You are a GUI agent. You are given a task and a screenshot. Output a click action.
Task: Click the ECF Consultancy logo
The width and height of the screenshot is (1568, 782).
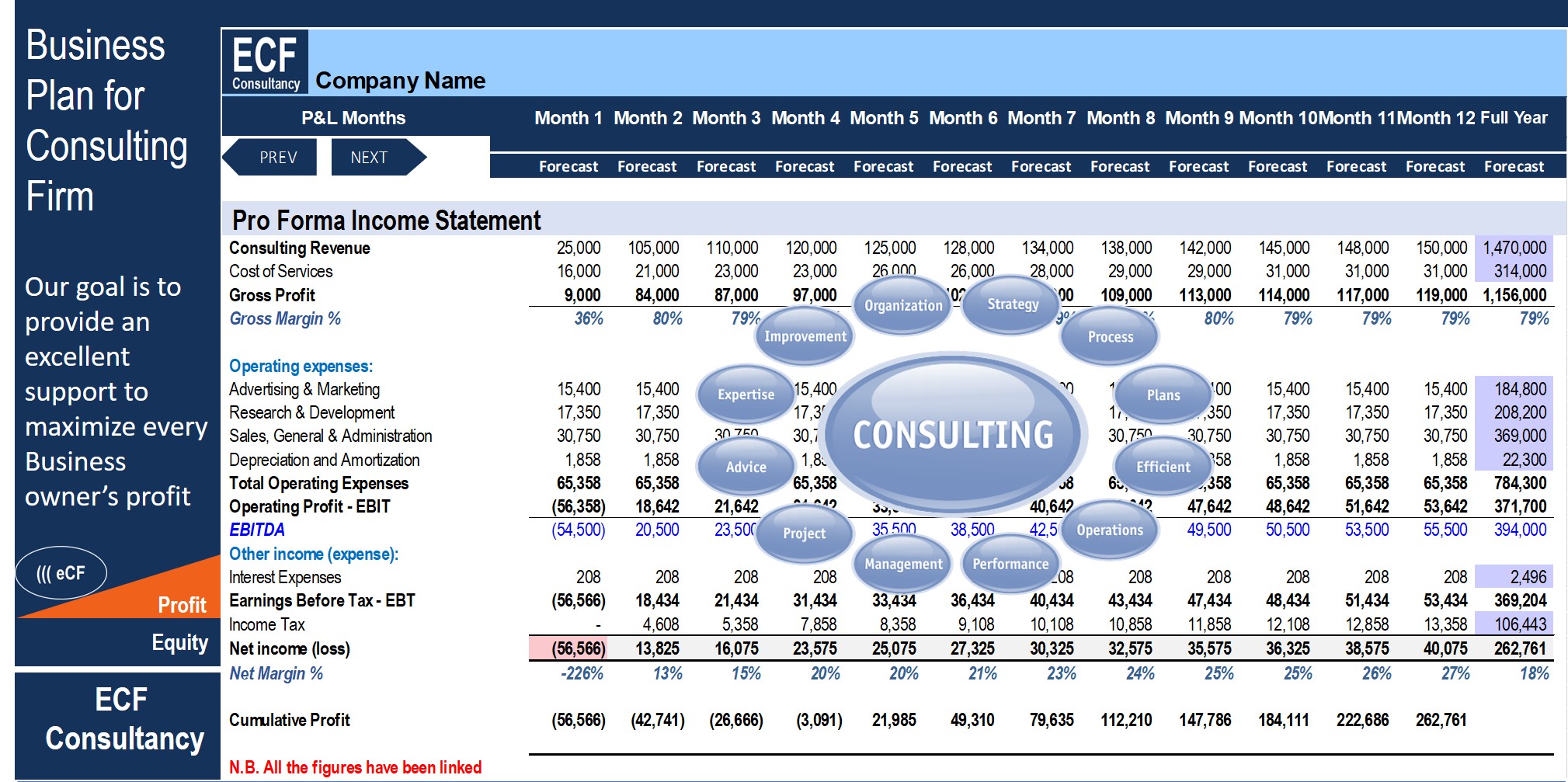pos(266,62)
